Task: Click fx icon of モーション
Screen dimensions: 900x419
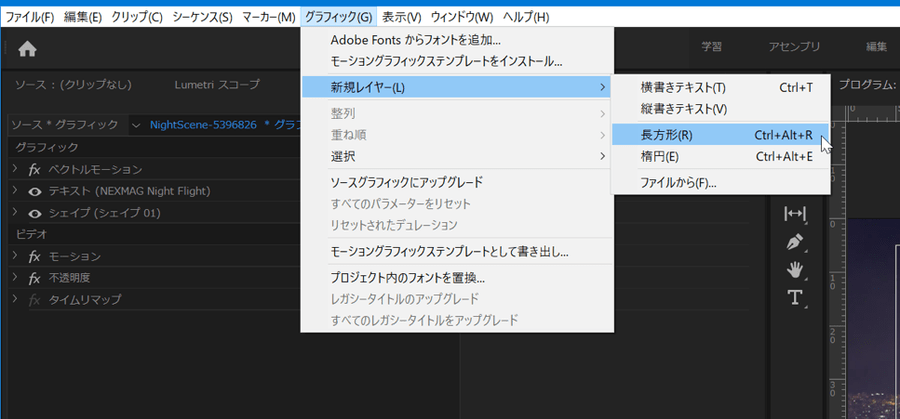Action: click(34, 256)
